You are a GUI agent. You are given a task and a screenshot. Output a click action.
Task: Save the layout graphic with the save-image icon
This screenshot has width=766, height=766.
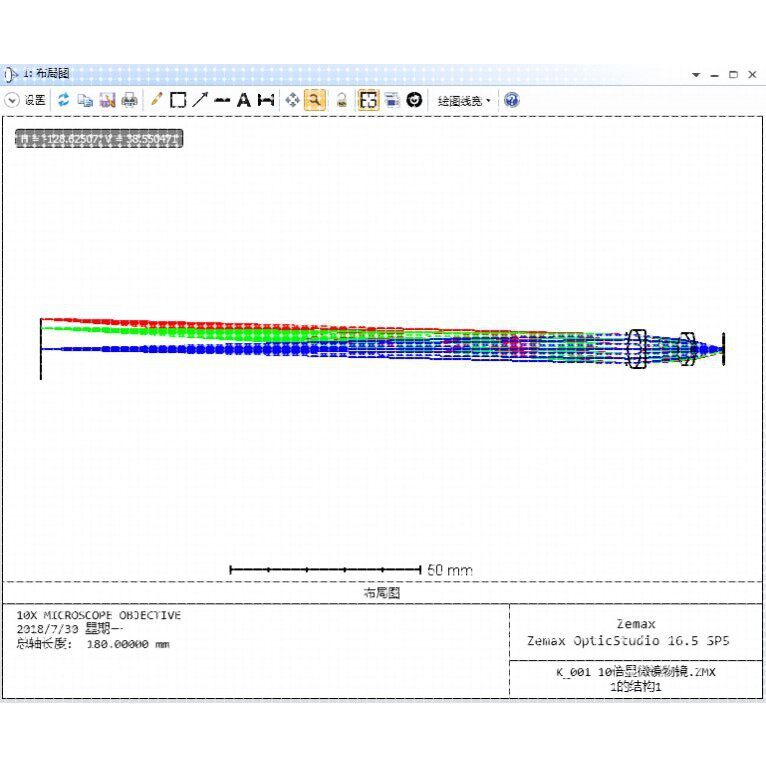click(x=107, y=100)
